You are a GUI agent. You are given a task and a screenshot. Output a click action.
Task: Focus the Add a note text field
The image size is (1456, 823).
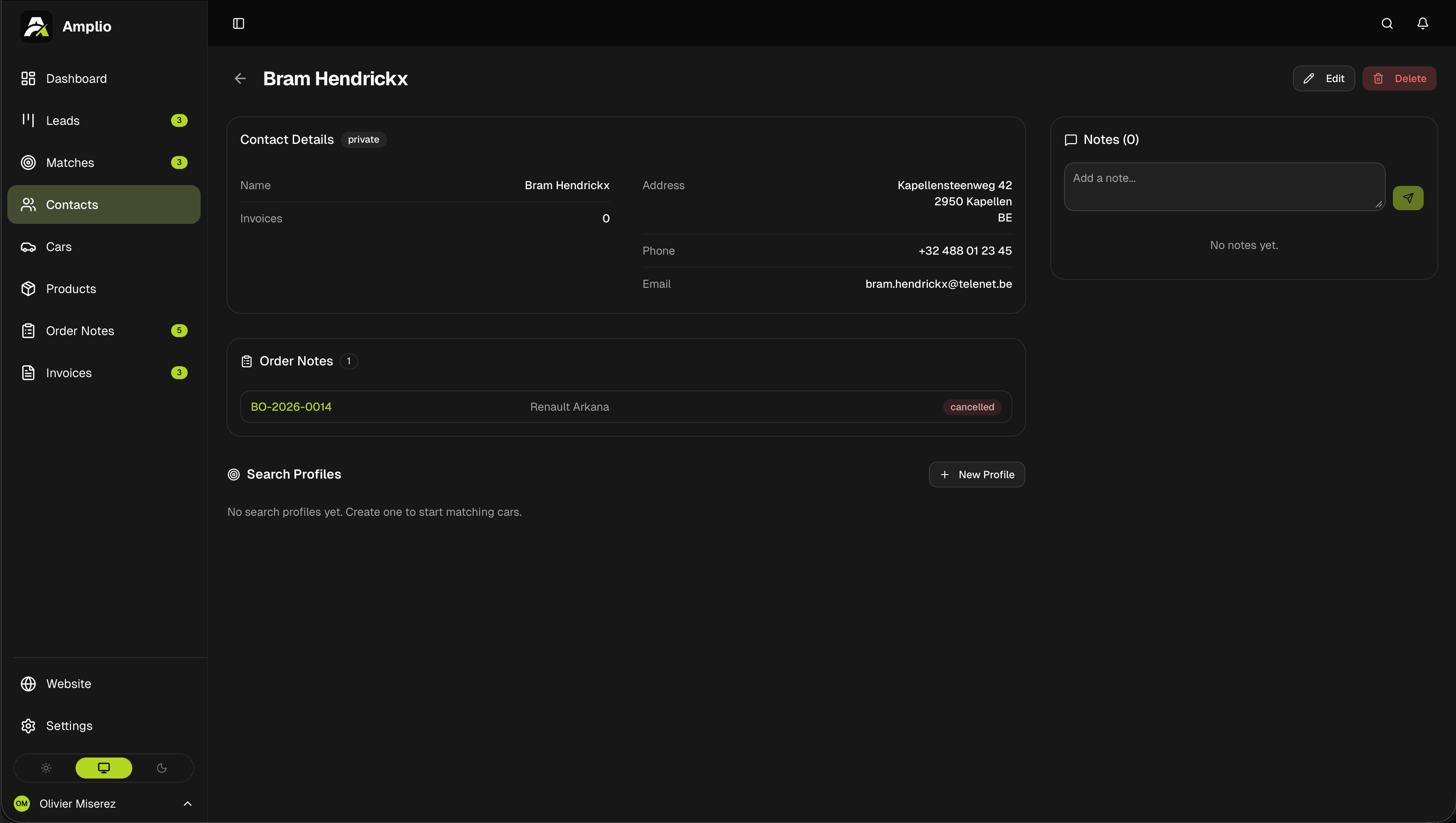coord(1223,186)
